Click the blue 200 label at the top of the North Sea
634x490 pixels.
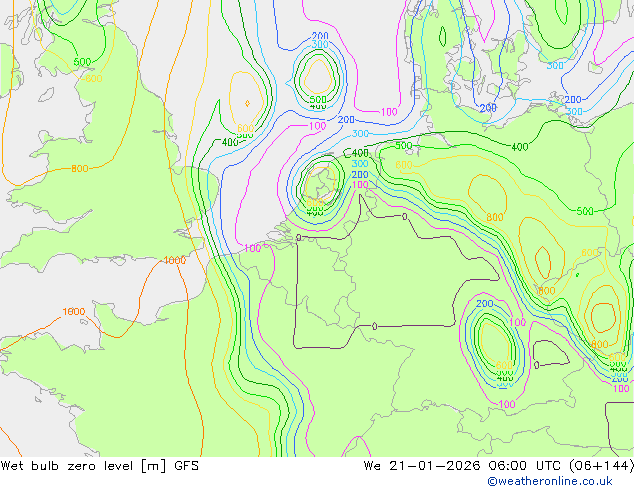tap(320, 36)
